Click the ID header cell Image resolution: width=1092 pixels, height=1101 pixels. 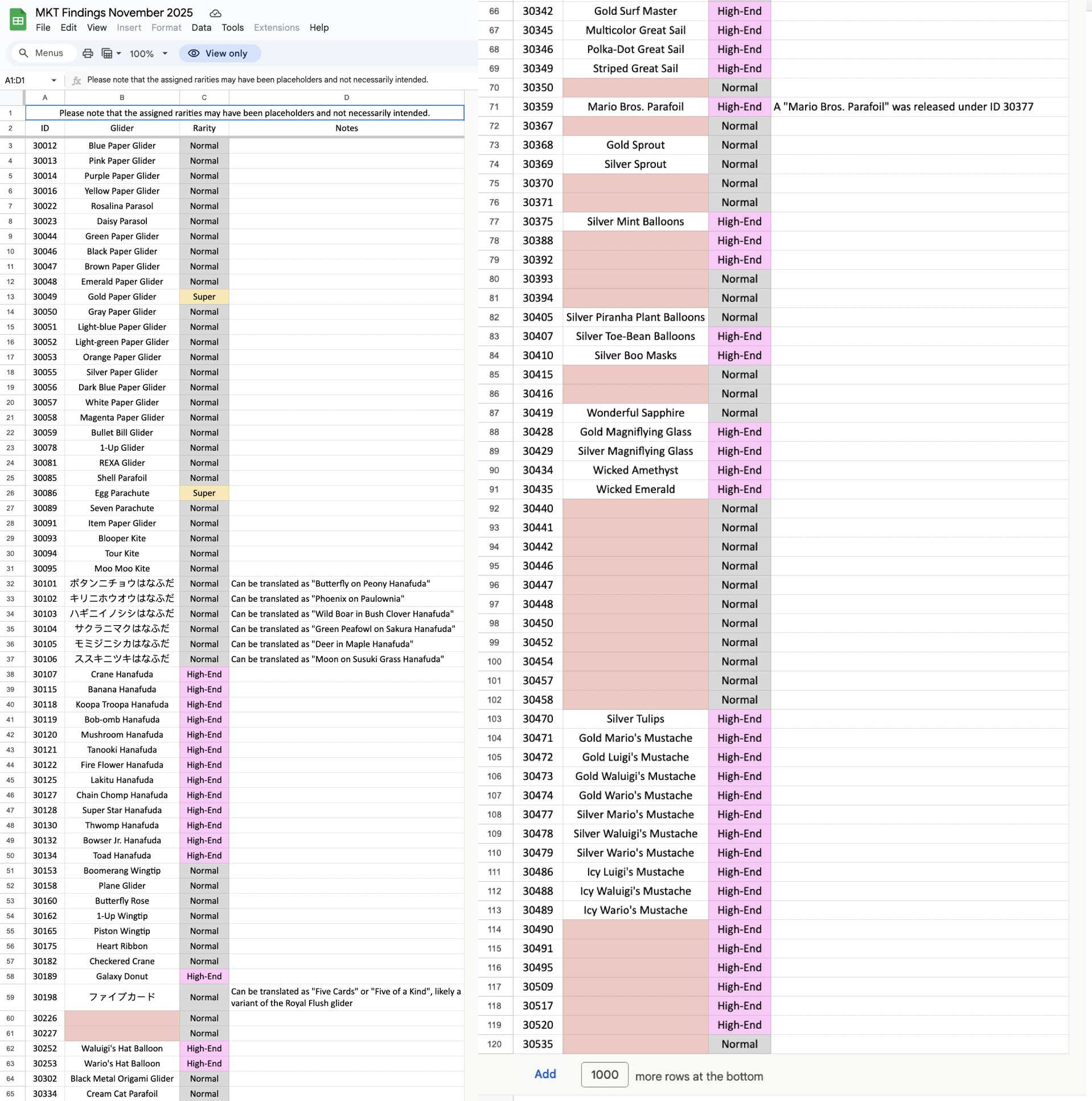point(45,128)
